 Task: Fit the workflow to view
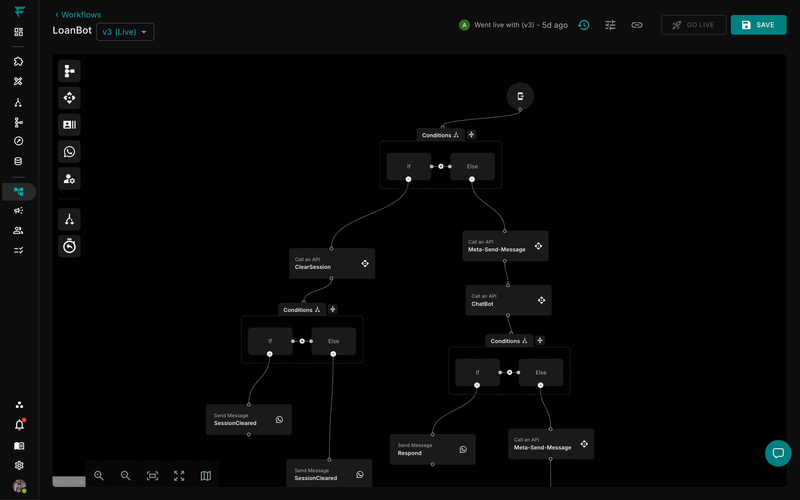coord(152,476)
